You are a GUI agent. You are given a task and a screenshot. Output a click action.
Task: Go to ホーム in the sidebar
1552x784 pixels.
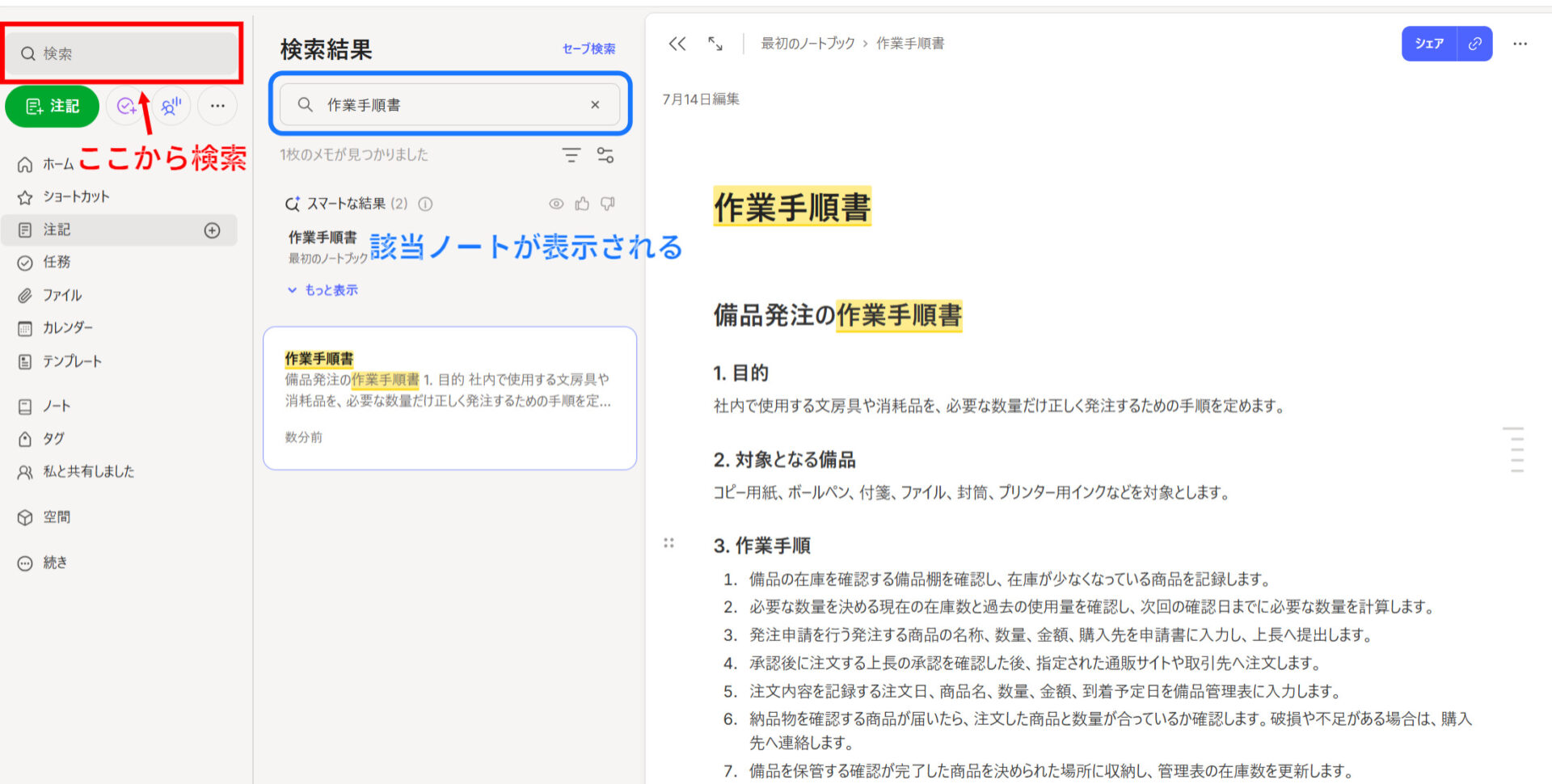coord(46,164)
